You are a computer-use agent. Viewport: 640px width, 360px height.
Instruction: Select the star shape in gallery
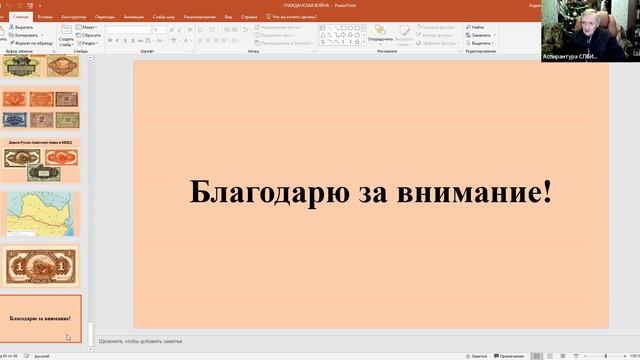click(x=357, y=42)
